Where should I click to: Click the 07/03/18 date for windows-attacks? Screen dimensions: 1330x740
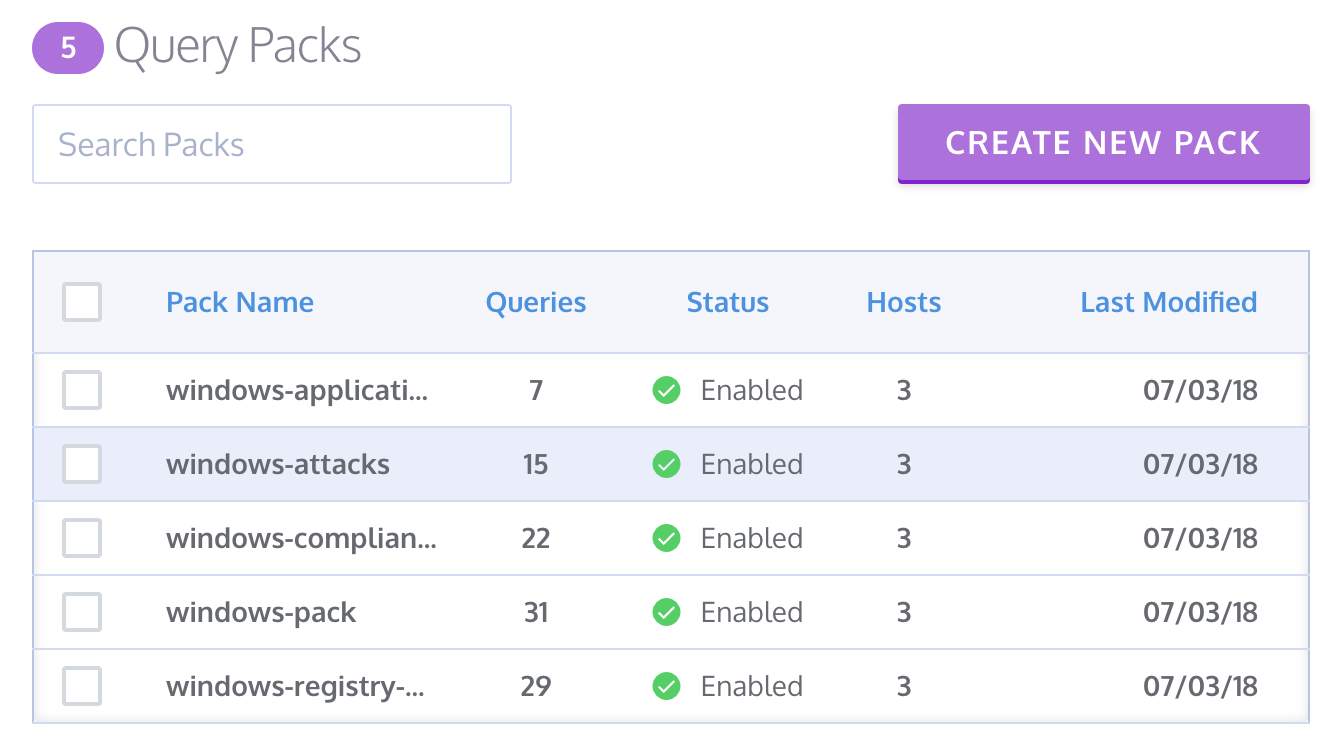tap(1200, 464)
